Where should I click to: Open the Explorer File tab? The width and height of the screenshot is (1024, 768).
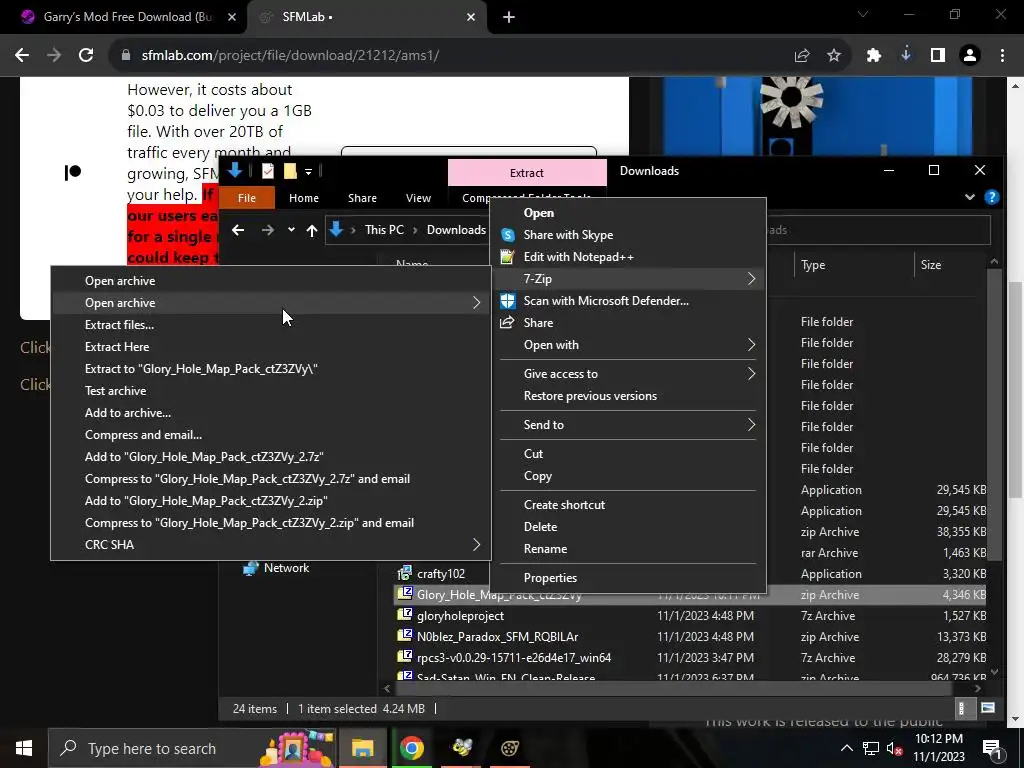[247, 198]
